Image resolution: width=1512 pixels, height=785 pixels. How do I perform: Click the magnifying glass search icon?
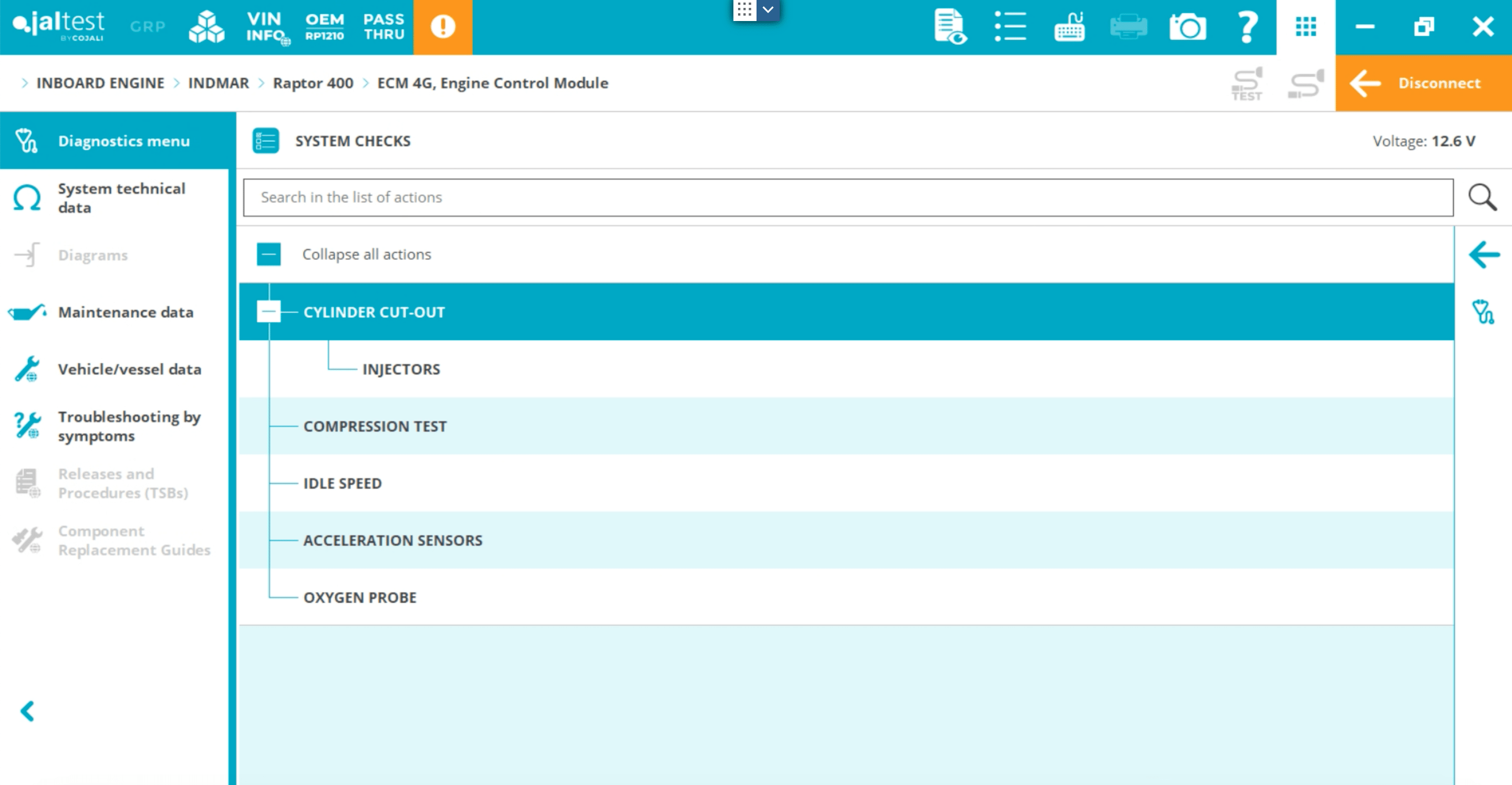[1482, 197]
